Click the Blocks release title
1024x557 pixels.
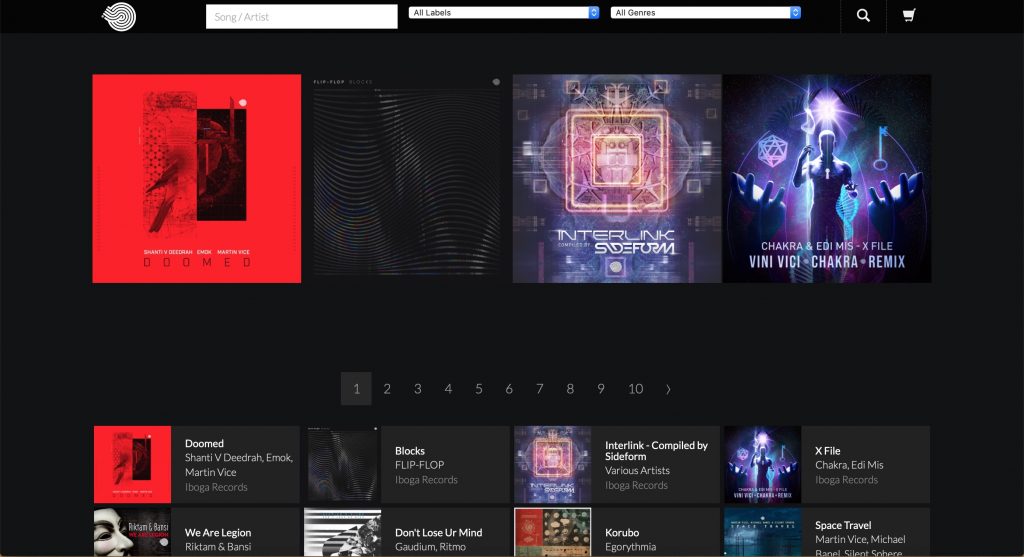(409, 451)
